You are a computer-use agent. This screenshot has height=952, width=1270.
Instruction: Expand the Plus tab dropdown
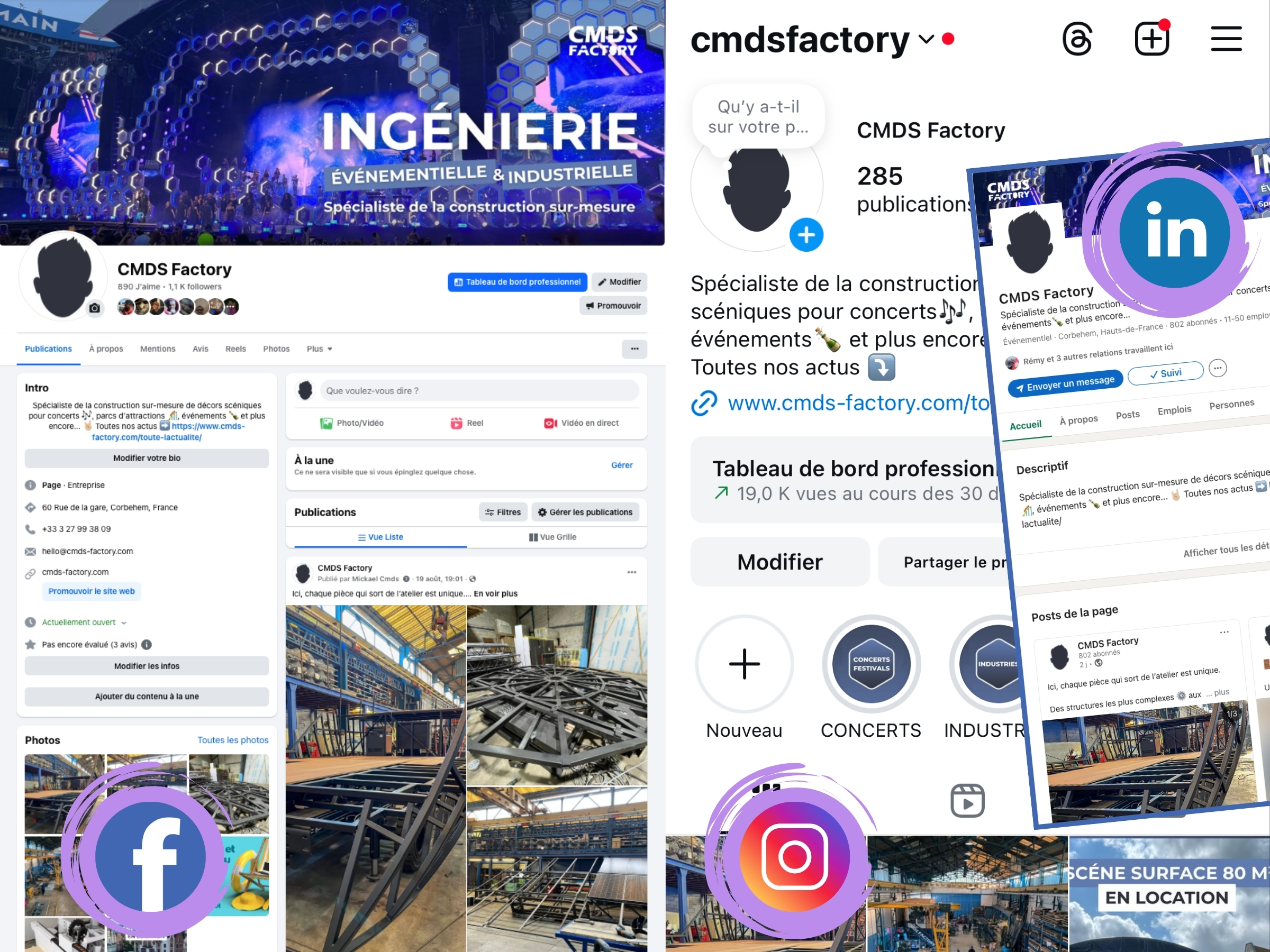click(319, 349)
